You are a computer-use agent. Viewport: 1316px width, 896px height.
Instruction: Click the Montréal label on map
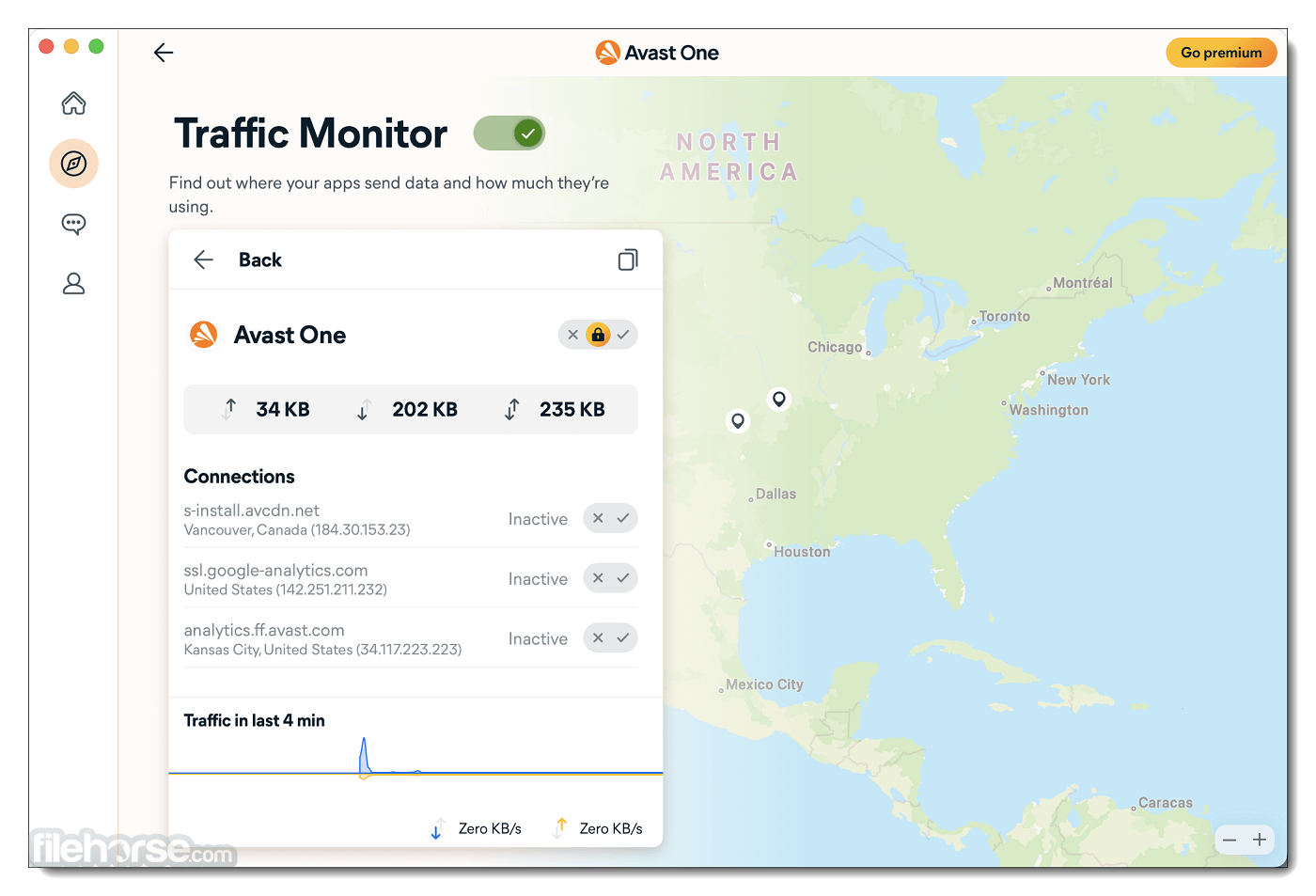pyautogui.click(x=1083, y=283)
